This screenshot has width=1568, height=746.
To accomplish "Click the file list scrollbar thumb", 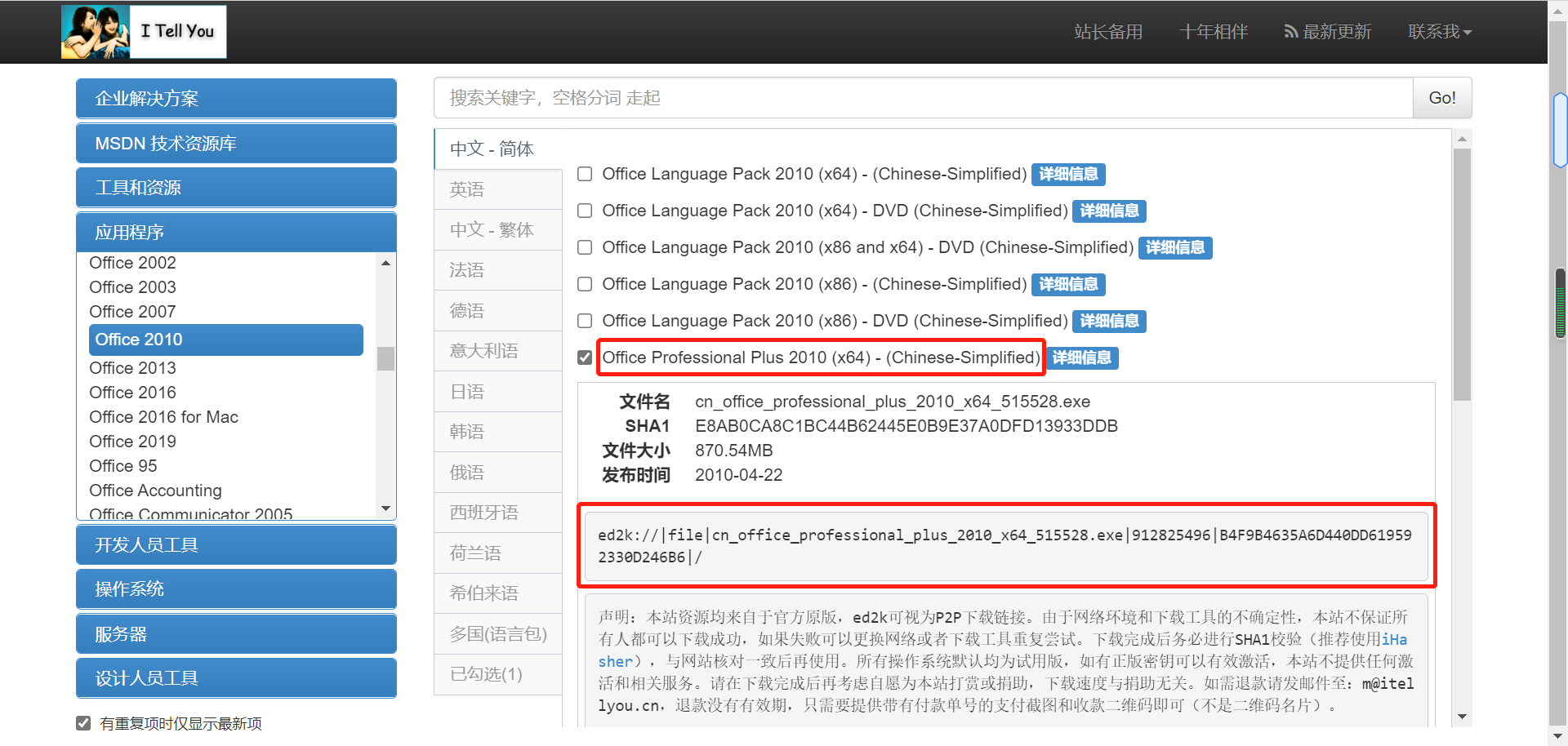I will click(1462, 274).
